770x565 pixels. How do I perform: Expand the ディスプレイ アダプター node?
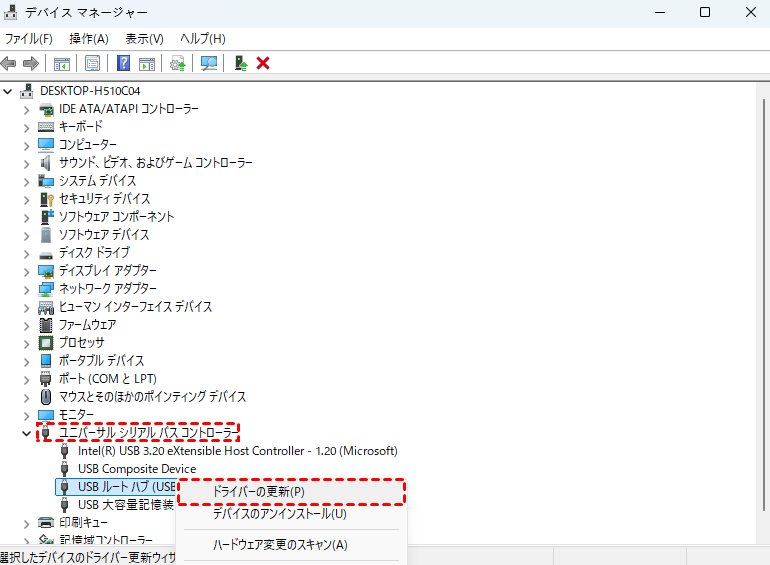pos(27,271)
